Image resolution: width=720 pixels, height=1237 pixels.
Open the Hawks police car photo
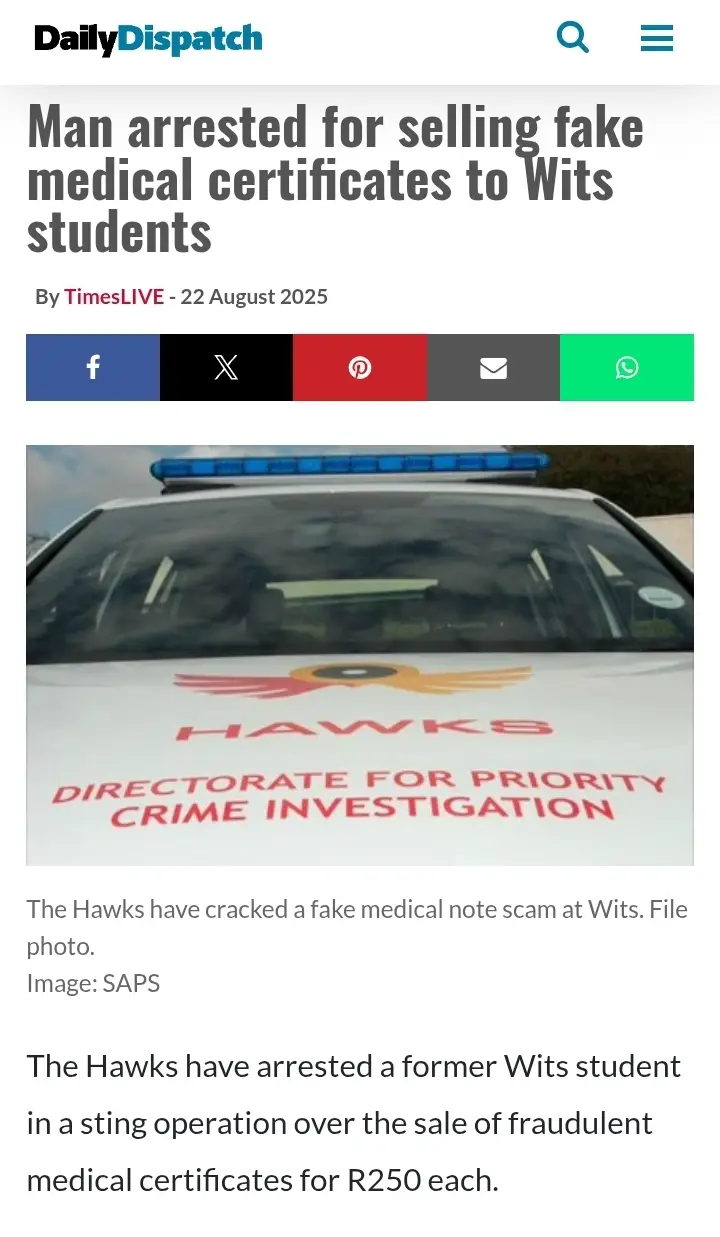[x=360, y=655]
